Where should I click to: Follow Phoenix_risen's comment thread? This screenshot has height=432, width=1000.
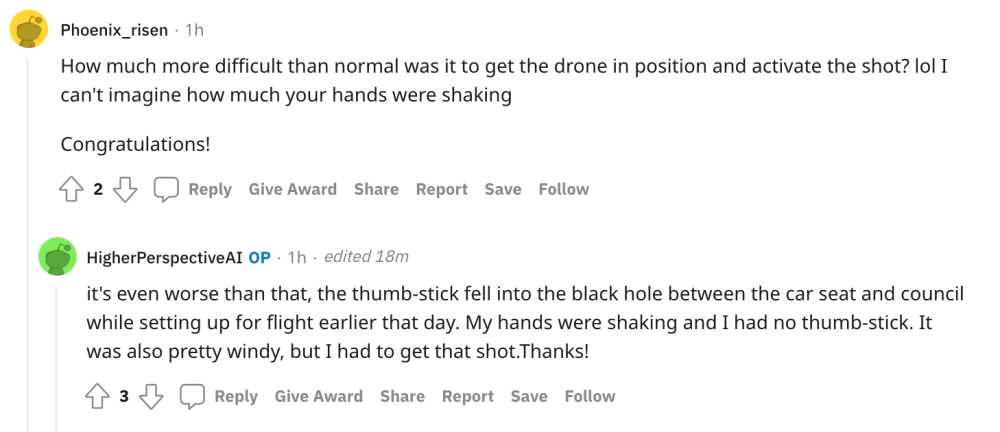click(x=564, y=189)
